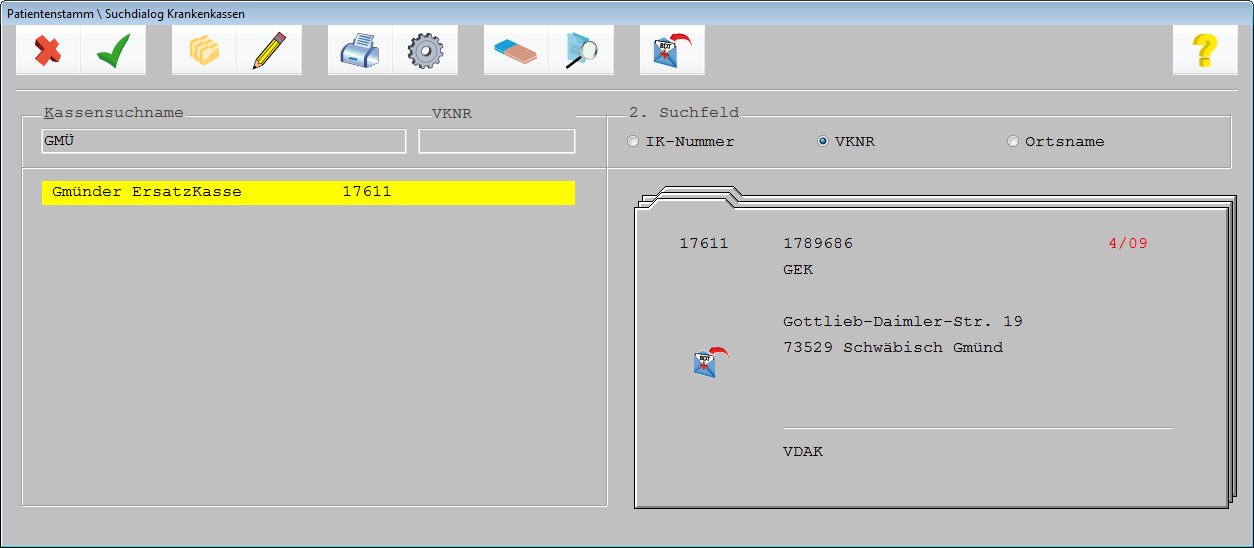1254x548 pixels.
Task: Clear fields with the eraser icon
Action: click(516, 50)
